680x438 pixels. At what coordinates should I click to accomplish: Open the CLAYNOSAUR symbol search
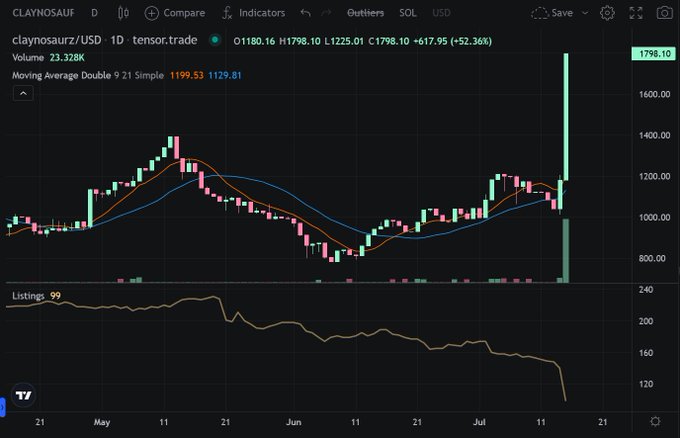pos(43,13)
